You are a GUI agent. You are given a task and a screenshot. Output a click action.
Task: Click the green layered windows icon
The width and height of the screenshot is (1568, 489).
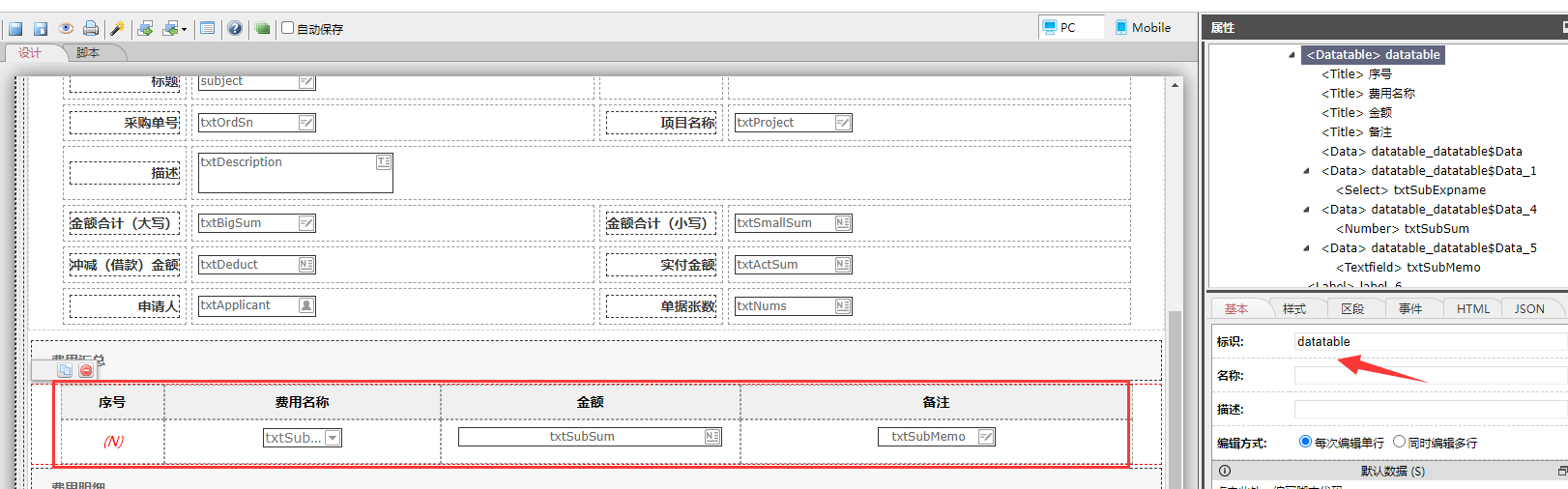click(x=262, y=28)
